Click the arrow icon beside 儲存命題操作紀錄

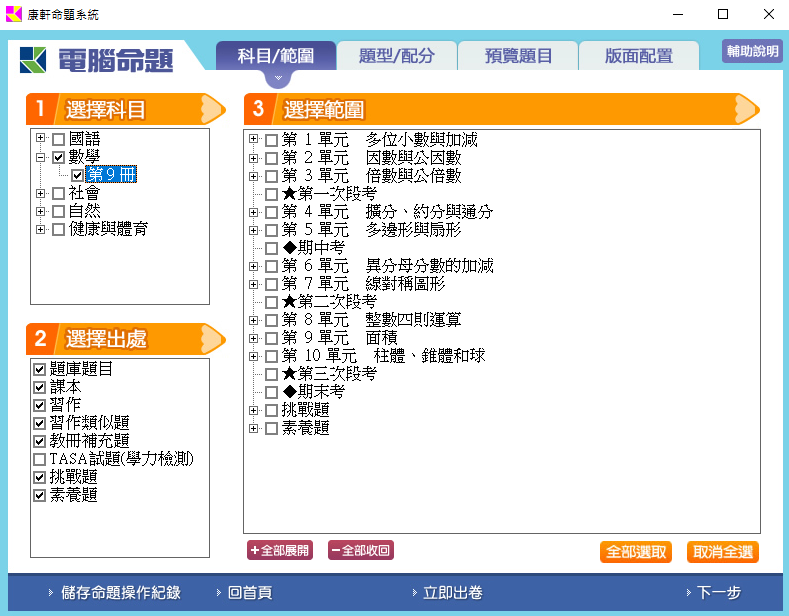(x=51, y=593)
